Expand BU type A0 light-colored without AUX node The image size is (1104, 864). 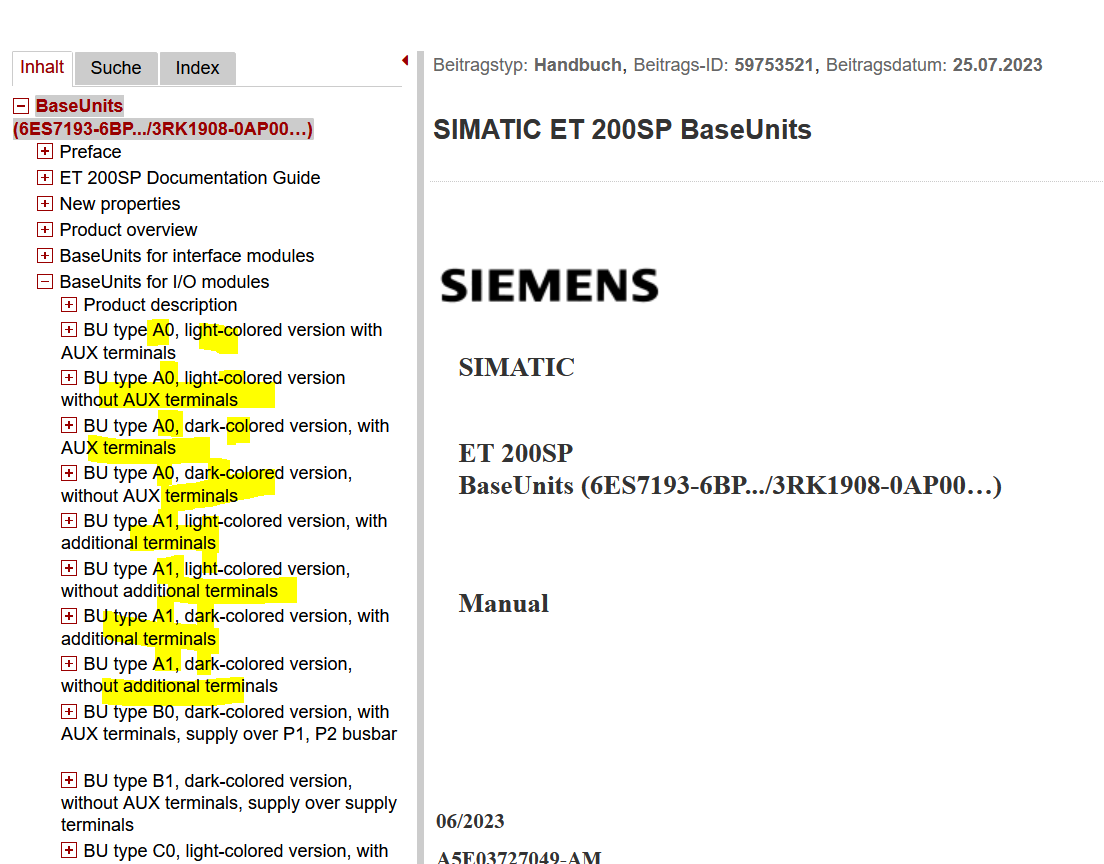pos(68,377)
